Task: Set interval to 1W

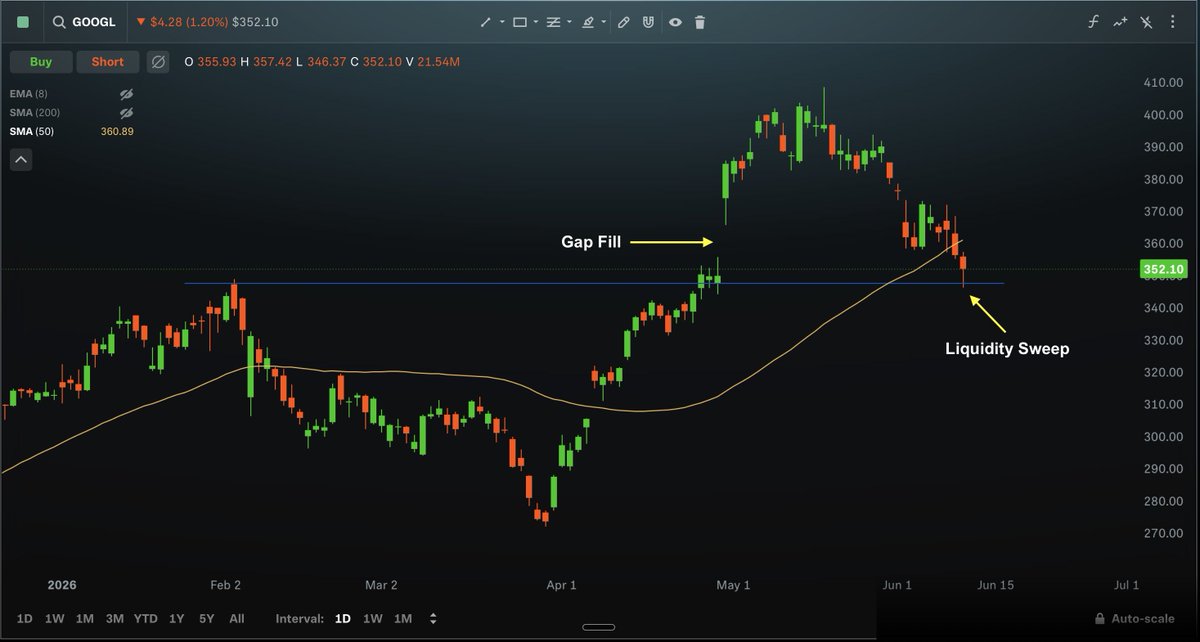Action: (x=372, y=619)
